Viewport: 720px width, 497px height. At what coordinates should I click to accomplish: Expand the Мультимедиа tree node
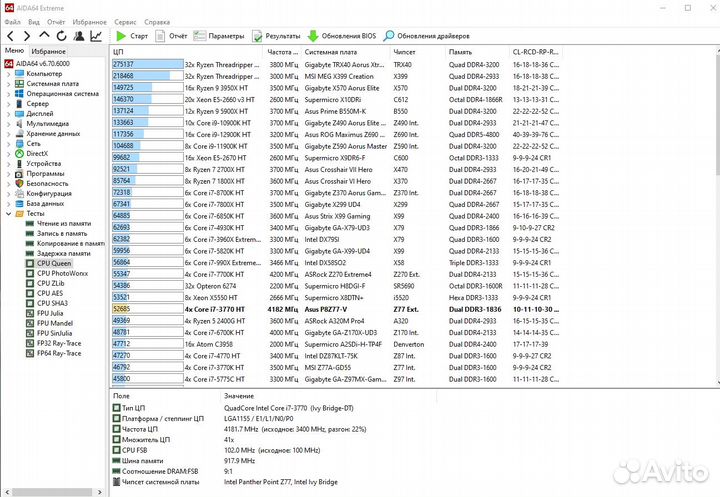(8, 124)
